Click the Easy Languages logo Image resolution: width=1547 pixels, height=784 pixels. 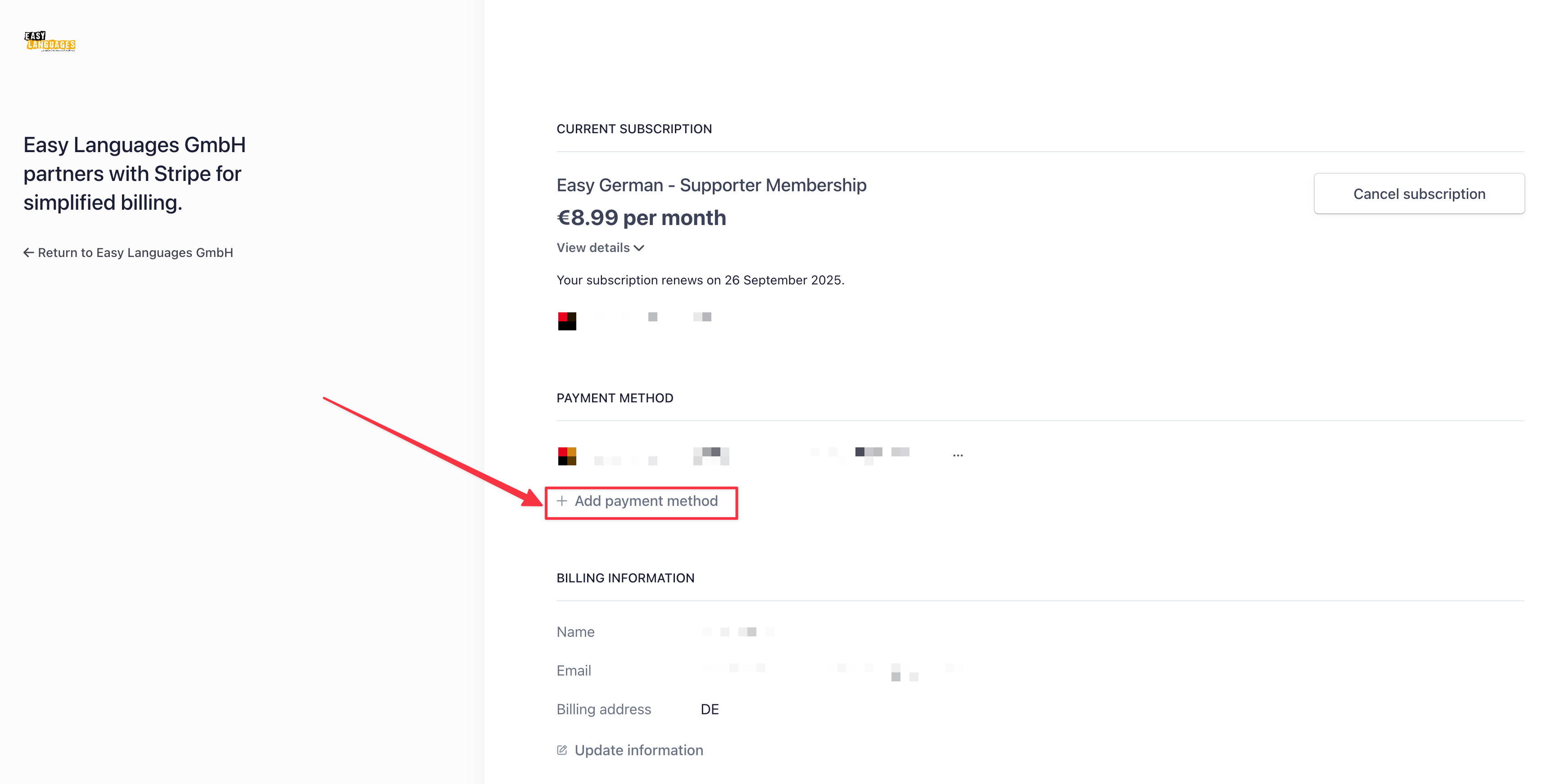pyautogui.click(x=50, y=41)
